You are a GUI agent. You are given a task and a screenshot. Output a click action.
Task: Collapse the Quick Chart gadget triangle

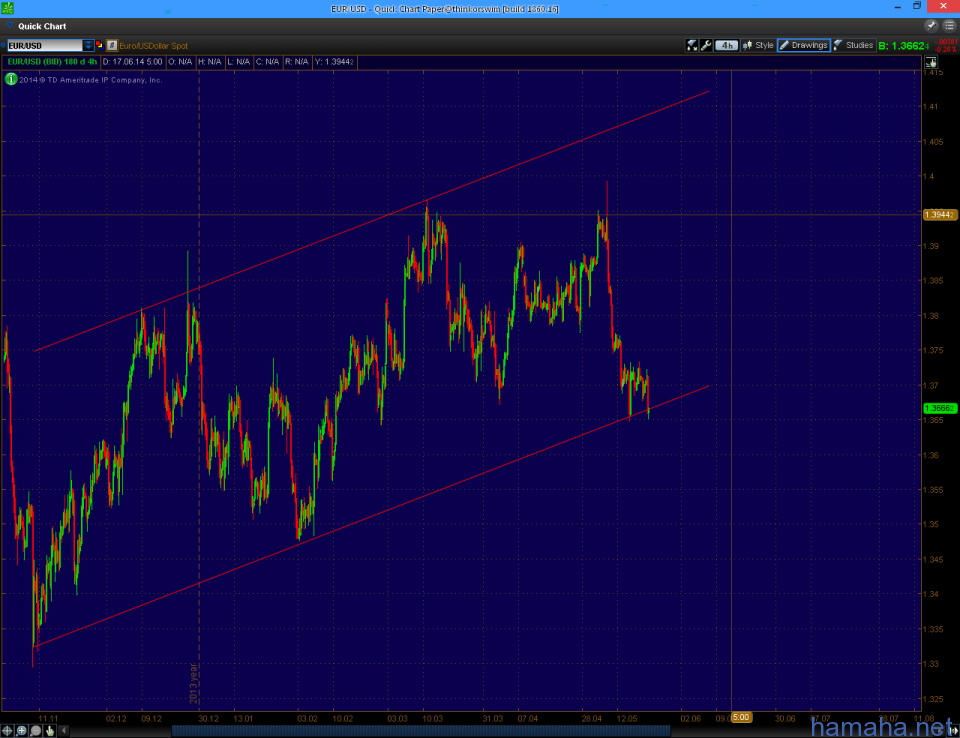[9, 26]
